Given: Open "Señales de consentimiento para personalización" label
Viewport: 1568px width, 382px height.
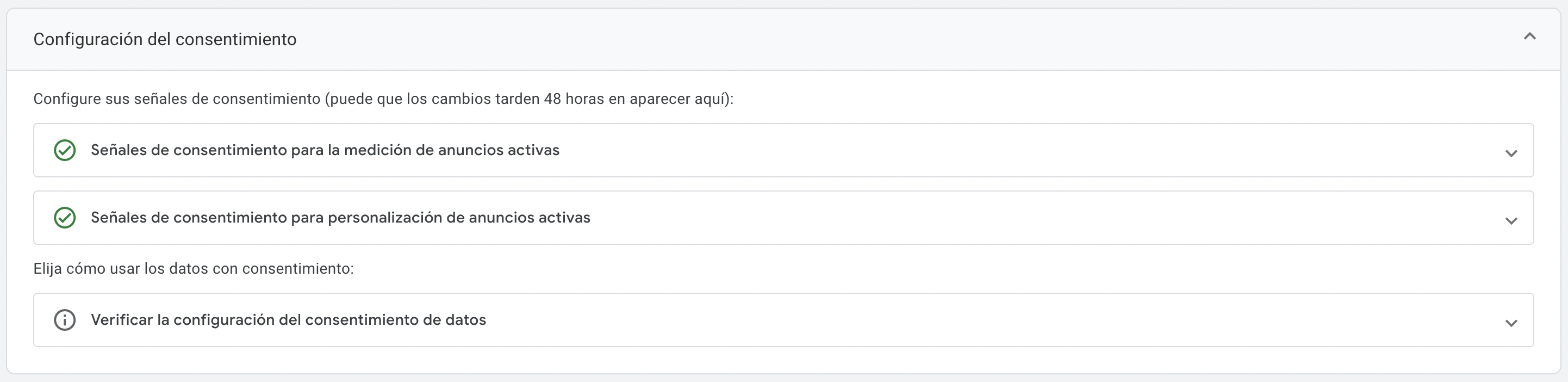Looking at the screenshot, I should (x=340, y=218).
